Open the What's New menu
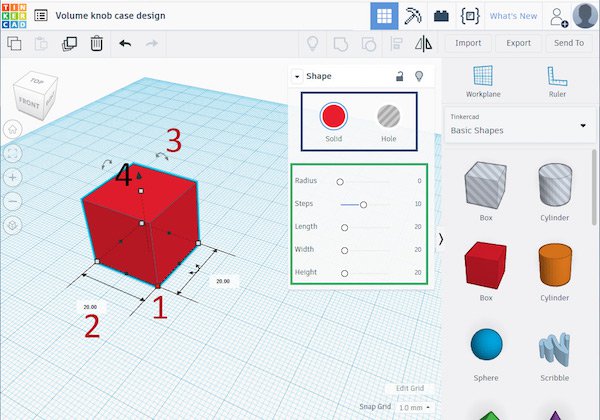The image size is (600, 420). [x=513, y=16]
